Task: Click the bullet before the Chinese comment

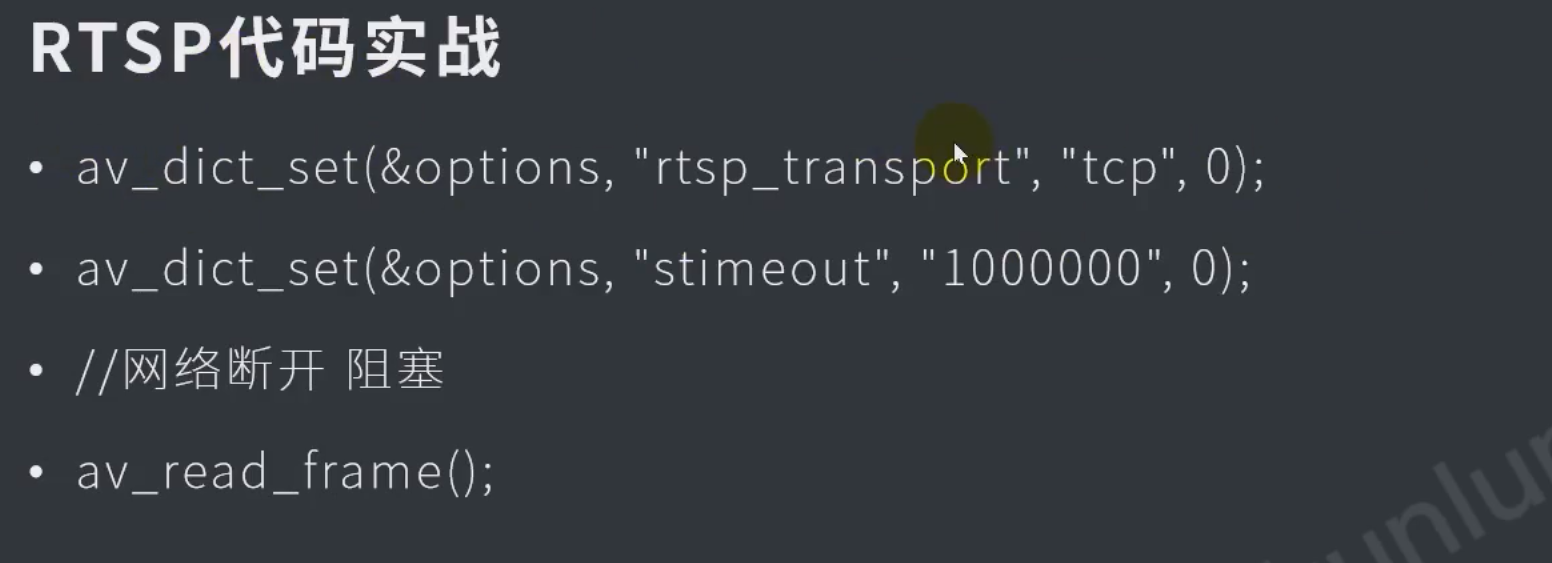Action: tap(37, 372)
